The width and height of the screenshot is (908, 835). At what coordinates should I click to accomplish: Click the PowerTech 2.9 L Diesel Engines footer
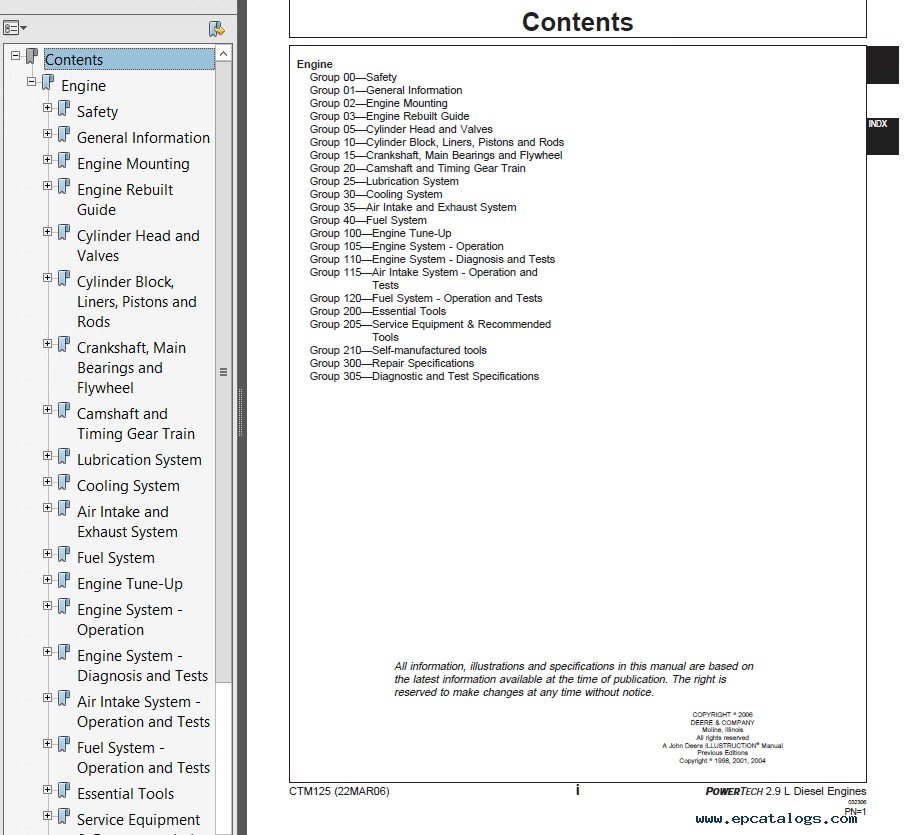pyautogui.click(x=786, y=791)
